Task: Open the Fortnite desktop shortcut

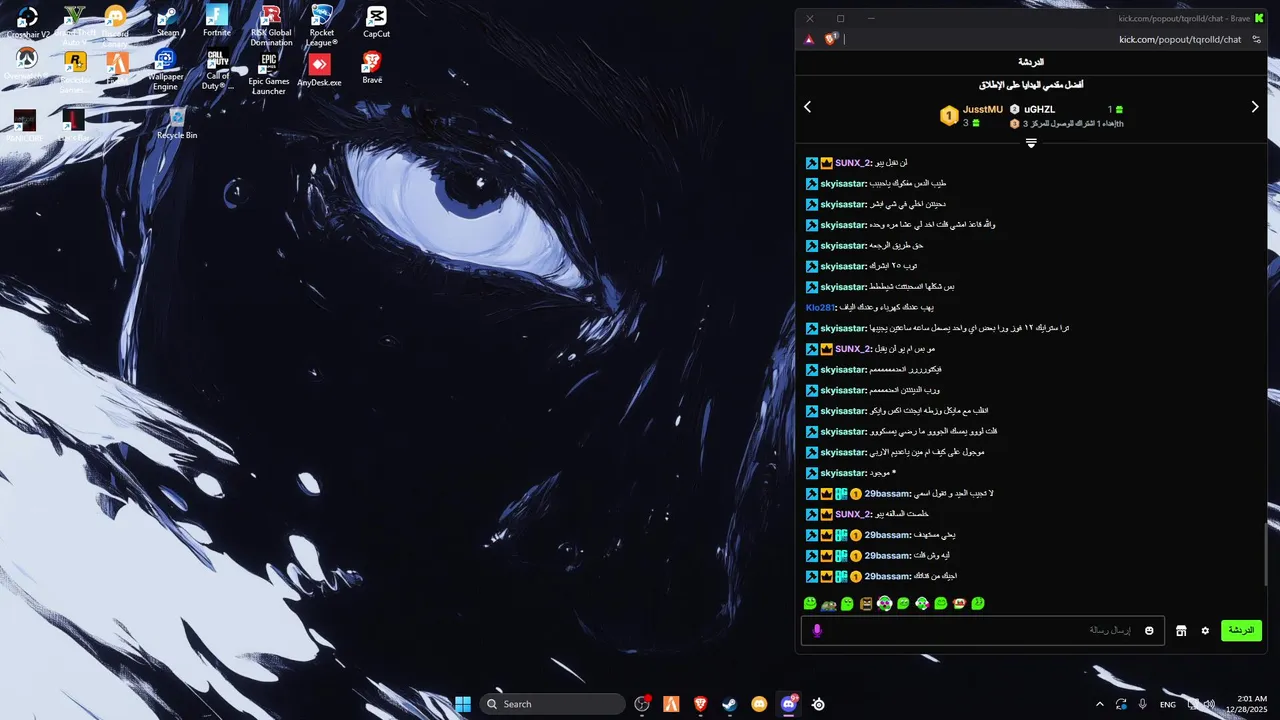Action: (217, 22)
